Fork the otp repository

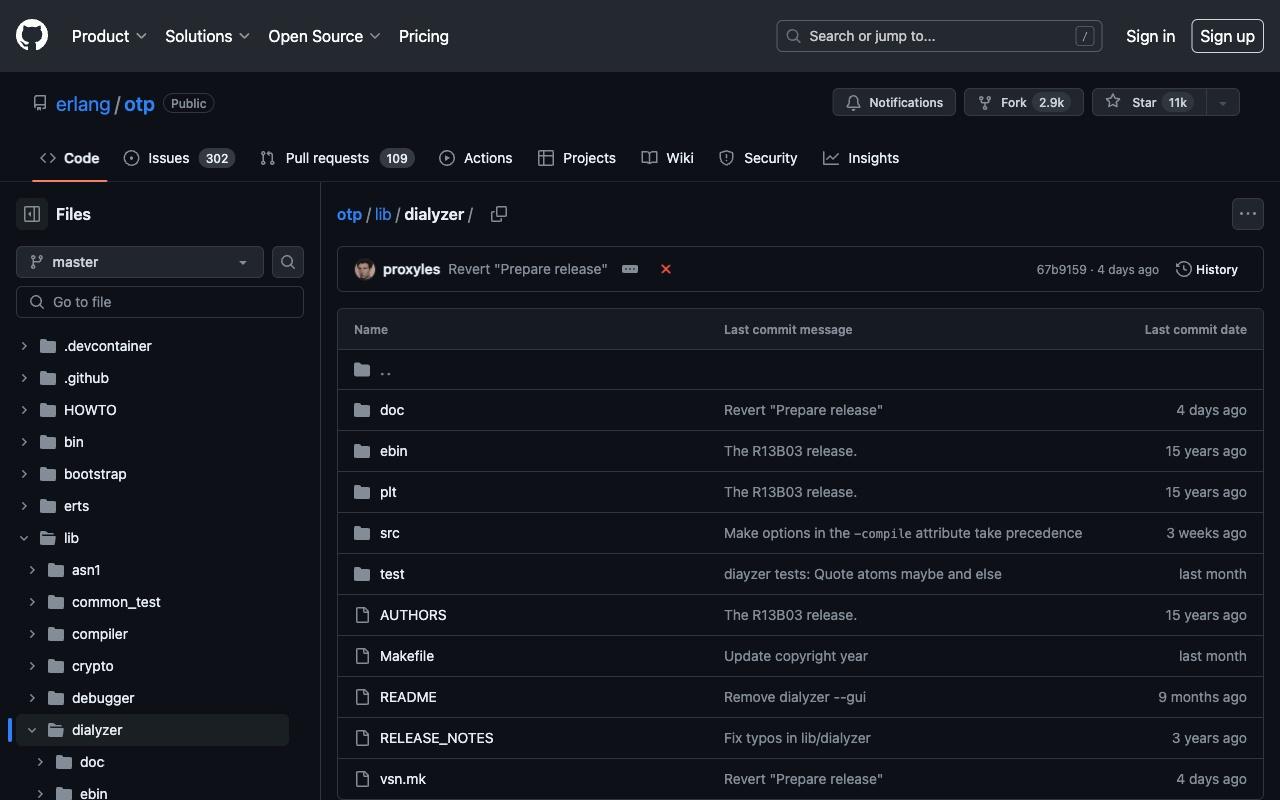[x=1023, y=102]
